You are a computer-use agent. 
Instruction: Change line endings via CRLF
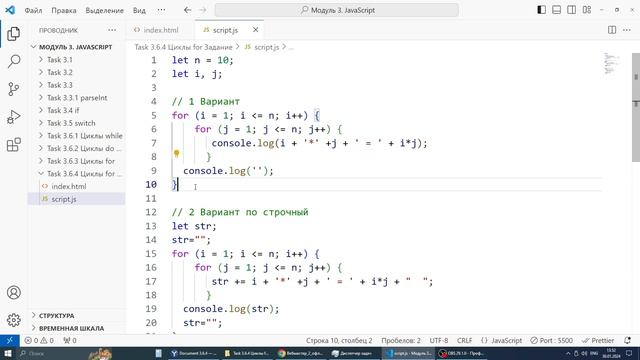tap(464, 340)
